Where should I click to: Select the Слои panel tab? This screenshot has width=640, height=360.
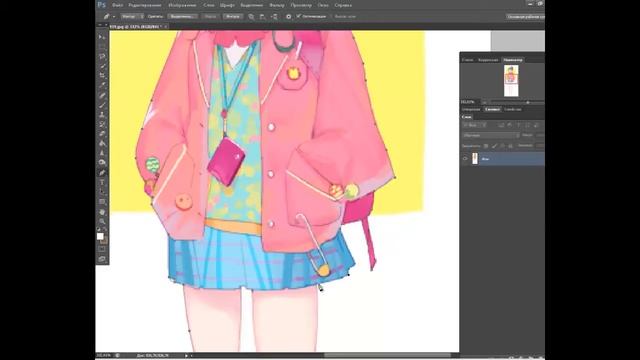(467, 117)
